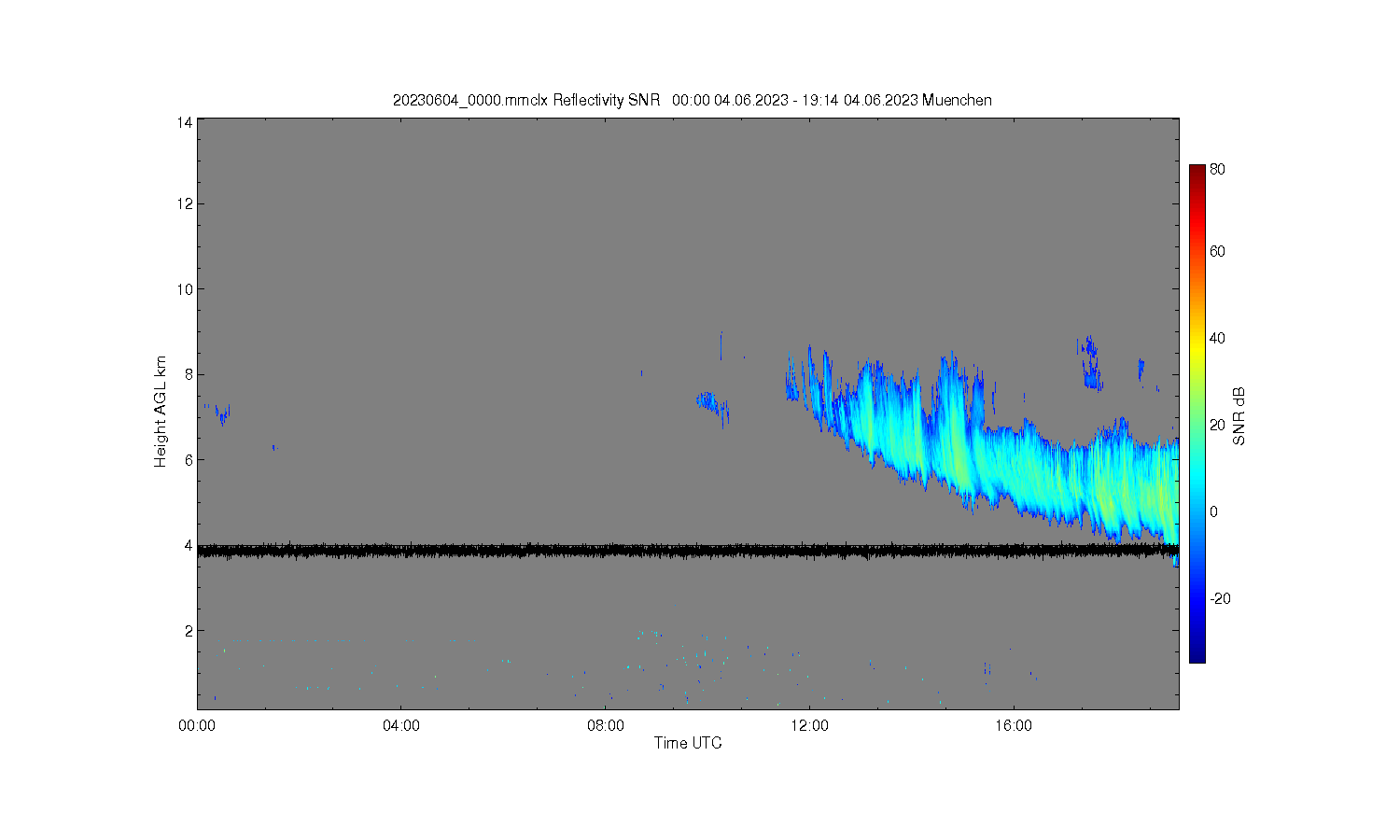The width and height of the screenshot is (1400, 840).
Task: Click the isolated blue echo near 17:30 at 8.5 km
Action: (x=1089, y=361)
